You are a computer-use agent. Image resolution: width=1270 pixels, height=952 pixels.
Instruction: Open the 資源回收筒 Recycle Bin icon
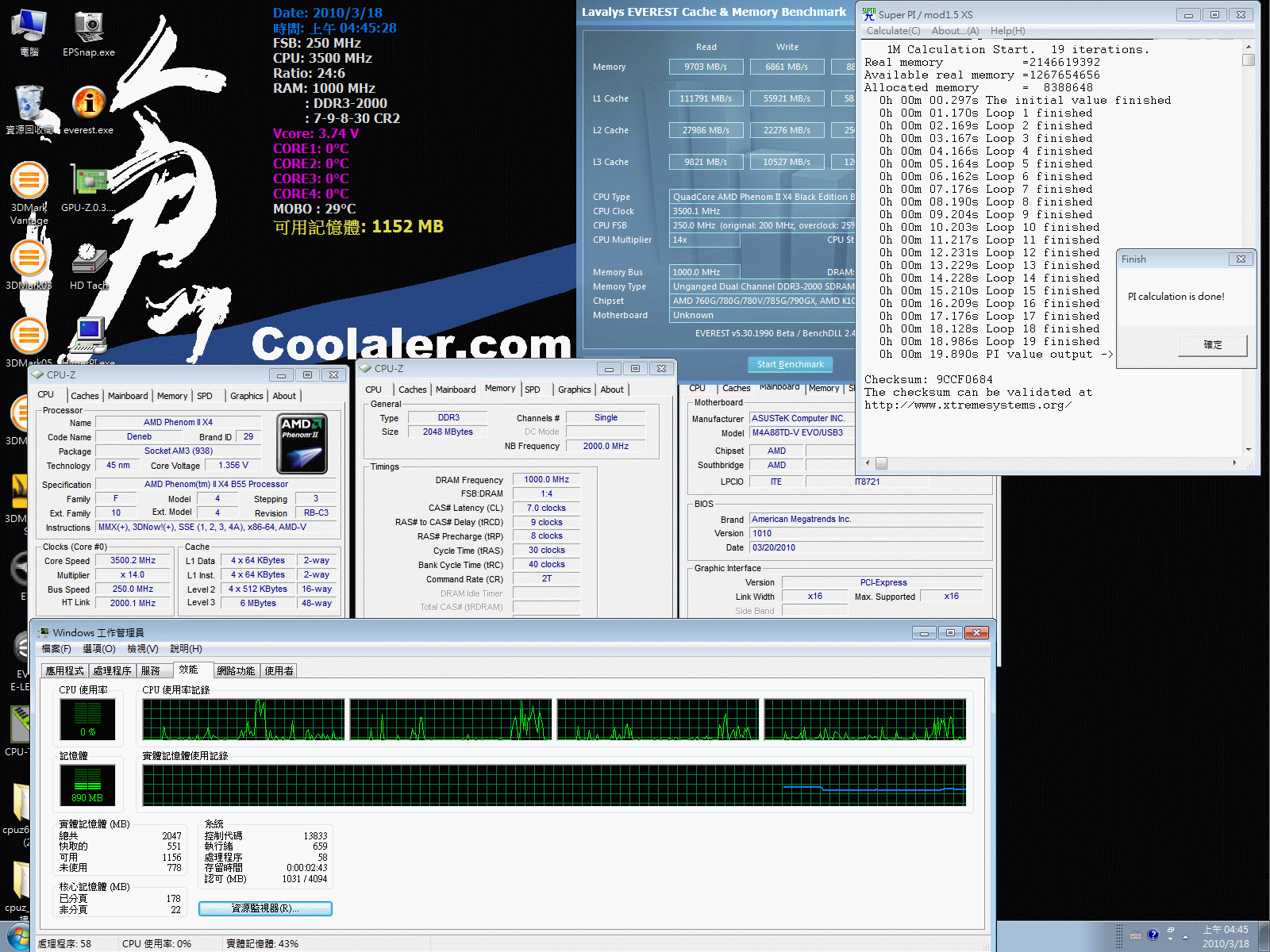(x=29, y=109)
